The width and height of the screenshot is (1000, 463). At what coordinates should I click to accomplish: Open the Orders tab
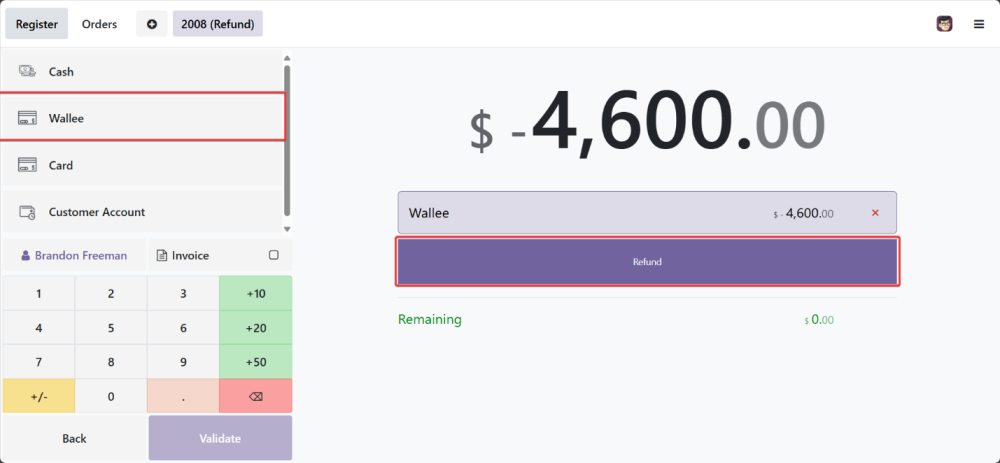(x=99, y=24)
